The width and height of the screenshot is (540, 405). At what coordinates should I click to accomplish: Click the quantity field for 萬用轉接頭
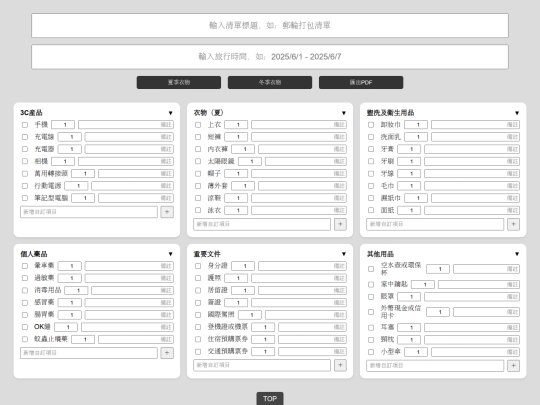(83, 174)
